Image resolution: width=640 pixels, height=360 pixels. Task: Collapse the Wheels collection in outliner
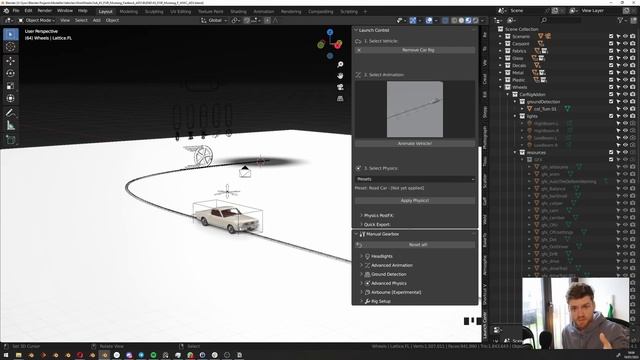(500, 87)
